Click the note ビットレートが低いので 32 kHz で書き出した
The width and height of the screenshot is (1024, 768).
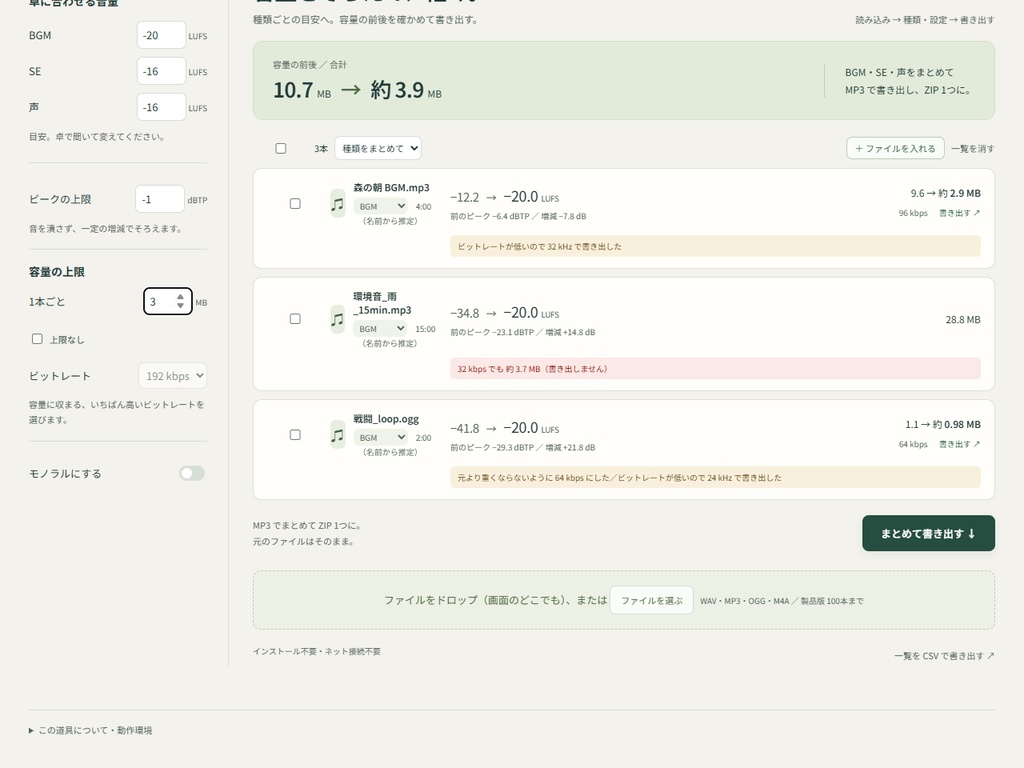click(x=715, y=246)
